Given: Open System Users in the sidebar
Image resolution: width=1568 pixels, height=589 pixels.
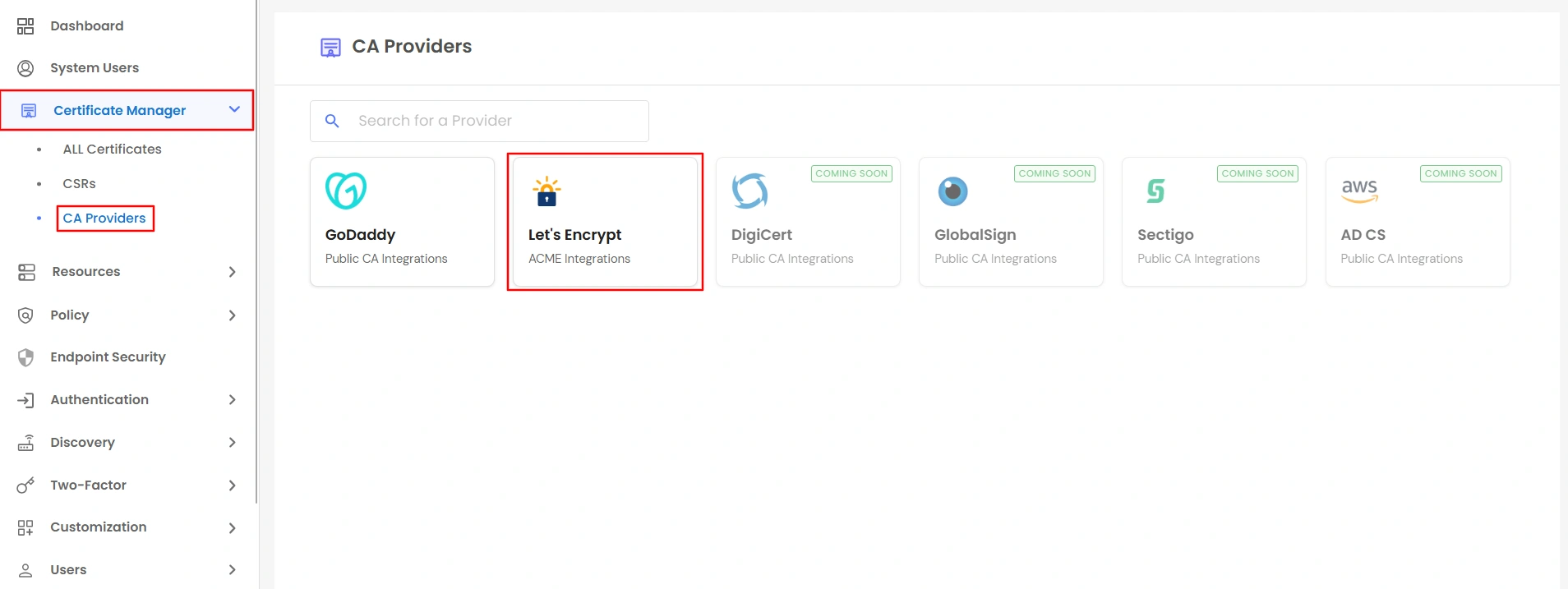Looking at the screenshot, I should (x=95, y=68).
